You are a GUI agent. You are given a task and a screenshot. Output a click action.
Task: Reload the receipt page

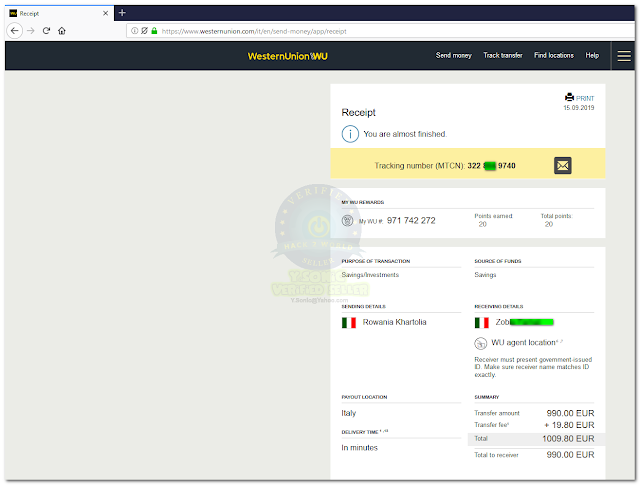[x=46, y=31]
